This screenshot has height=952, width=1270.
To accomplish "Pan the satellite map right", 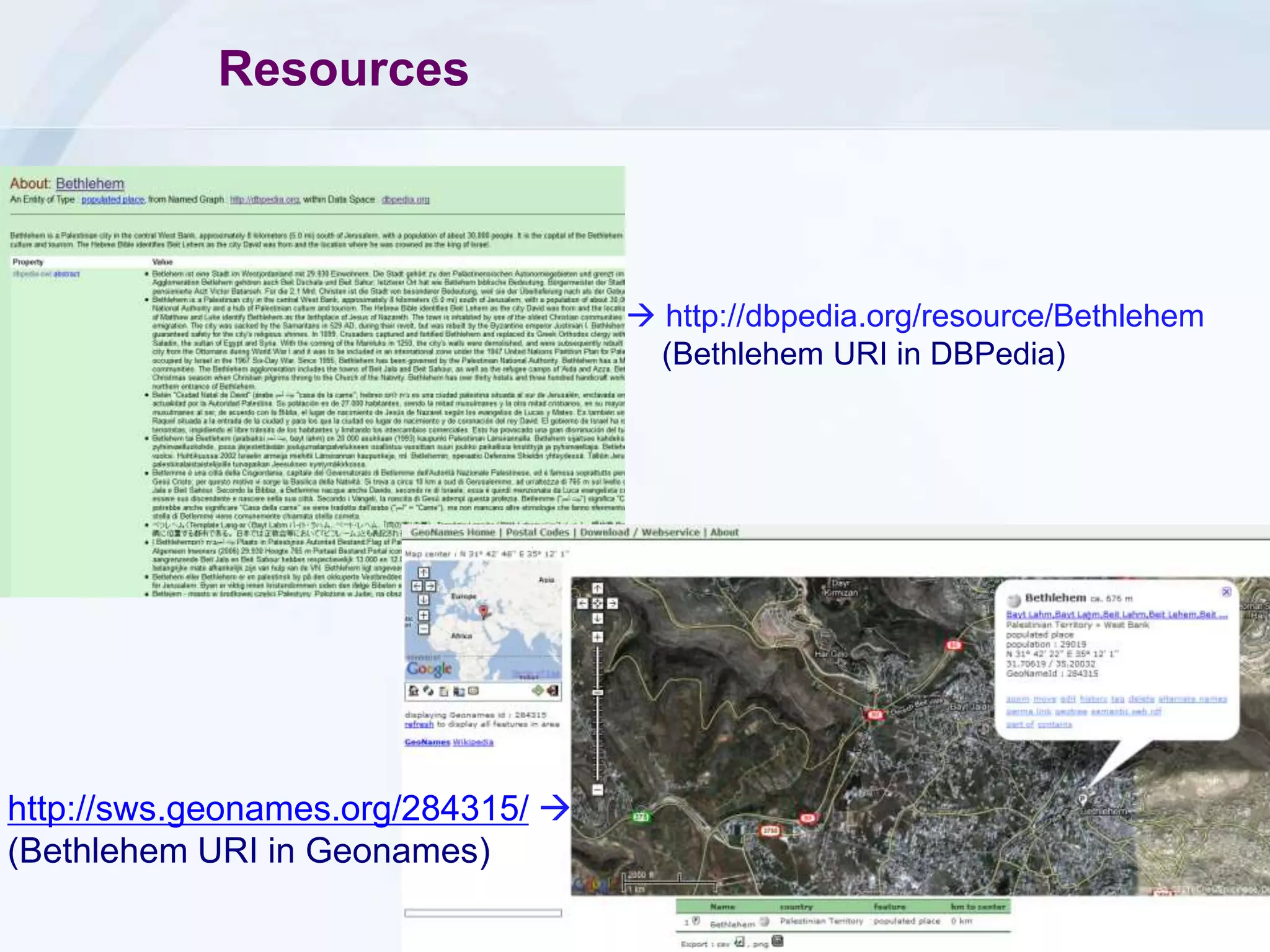I will [x=612, y=603].
